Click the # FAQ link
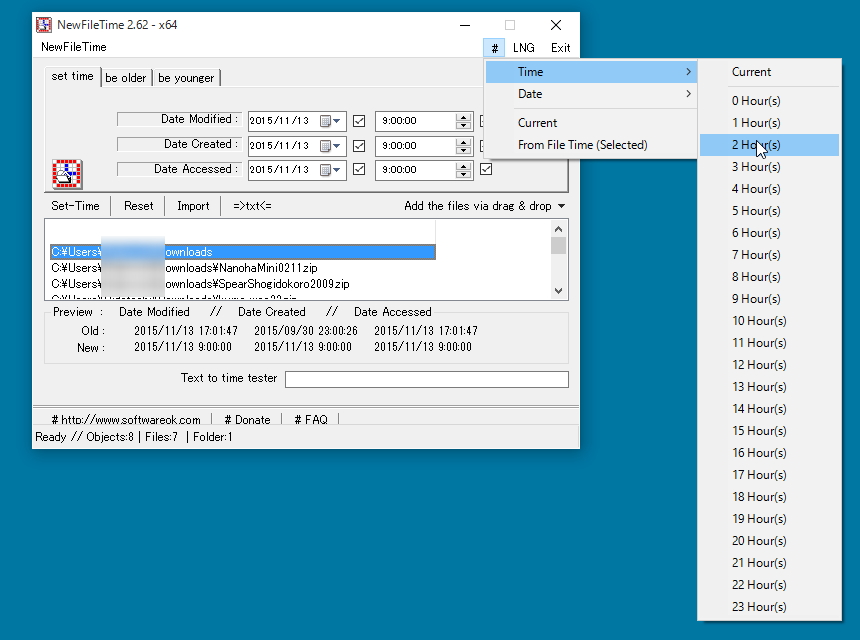860x640 pixels. coord(310,420)
